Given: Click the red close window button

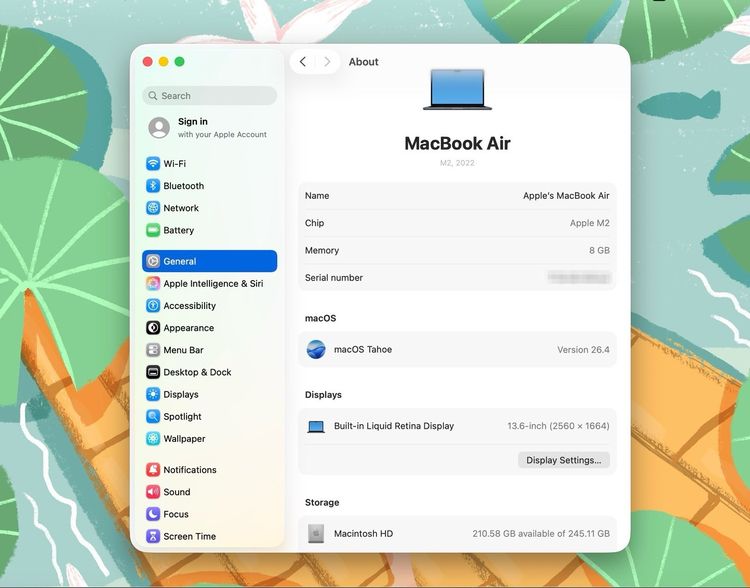Looking at the screenshot, I should (x=148, y=62).
